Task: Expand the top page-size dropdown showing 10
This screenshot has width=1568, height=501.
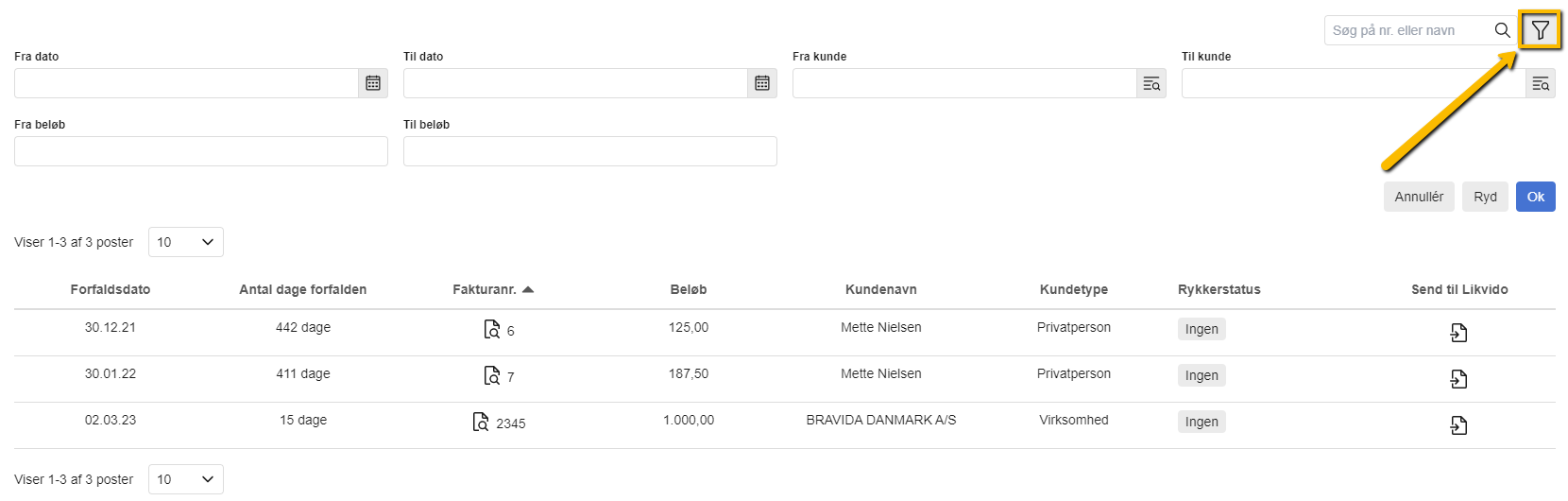Action: click(186, 242)
